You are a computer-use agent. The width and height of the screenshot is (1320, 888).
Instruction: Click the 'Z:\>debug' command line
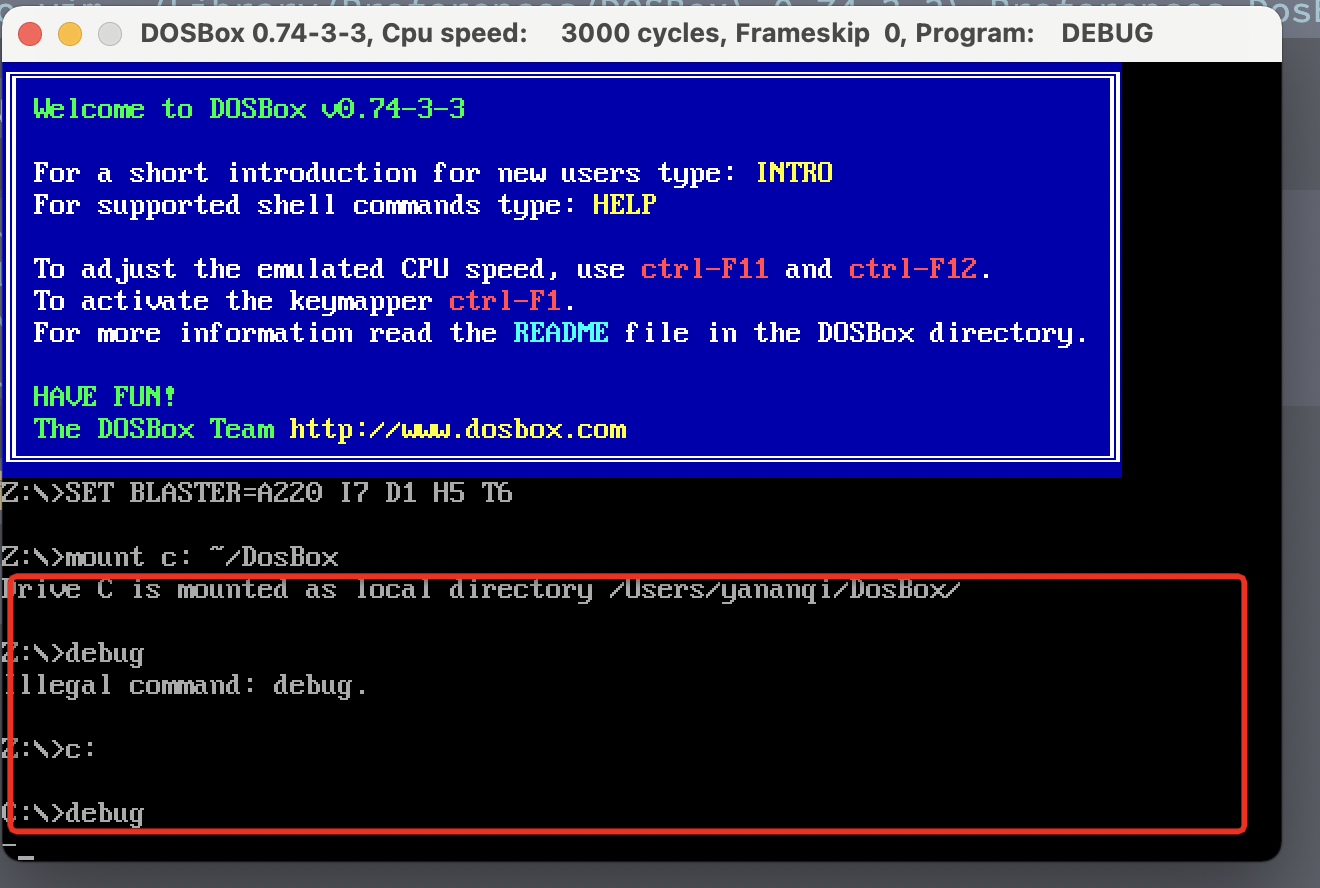[73, 652]
